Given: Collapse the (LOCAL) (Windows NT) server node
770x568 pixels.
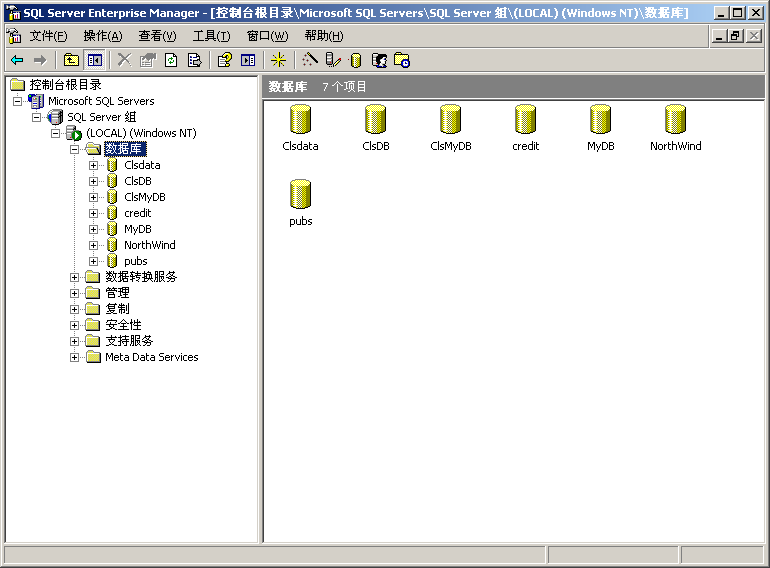Looking at the screenshot, I should (x=55, y=134).
